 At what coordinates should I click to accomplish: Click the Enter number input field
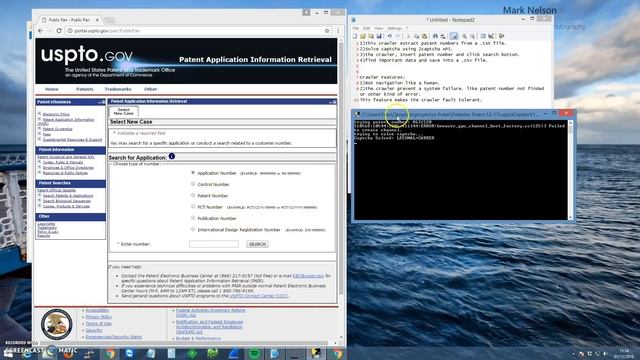(x=214, y=244)
